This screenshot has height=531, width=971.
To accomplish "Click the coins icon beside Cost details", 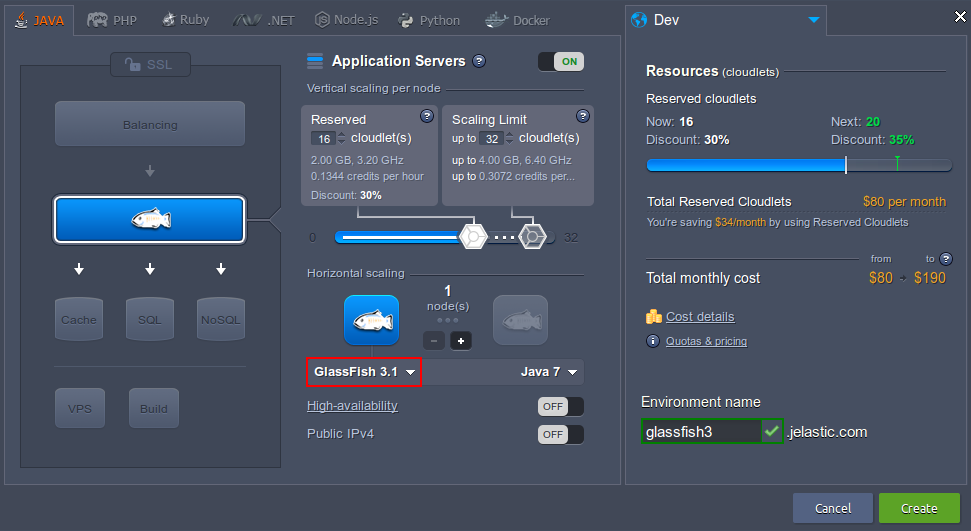I will [x=653, y=317].
